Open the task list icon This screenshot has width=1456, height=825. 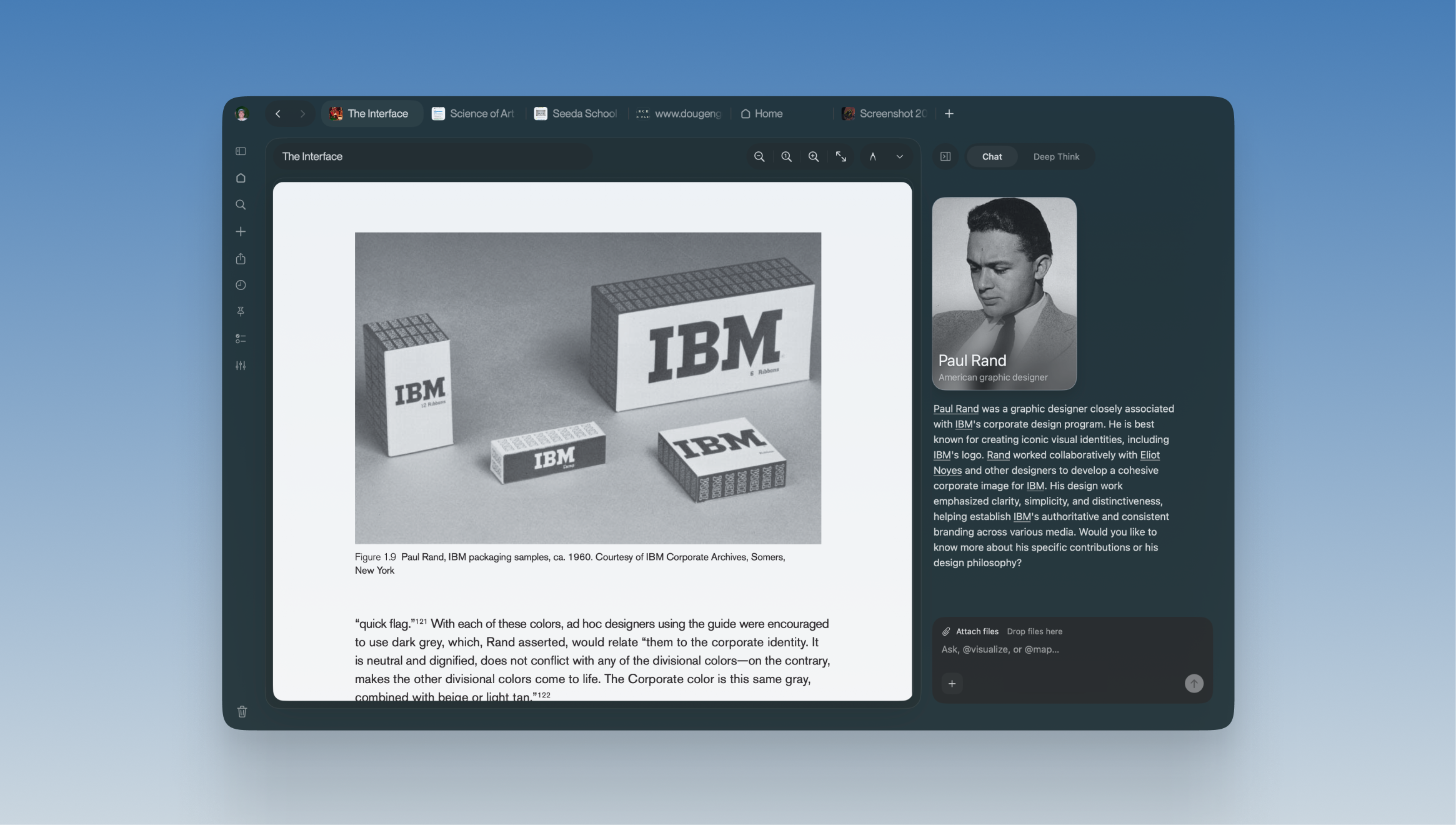click(x=241, y=339)
